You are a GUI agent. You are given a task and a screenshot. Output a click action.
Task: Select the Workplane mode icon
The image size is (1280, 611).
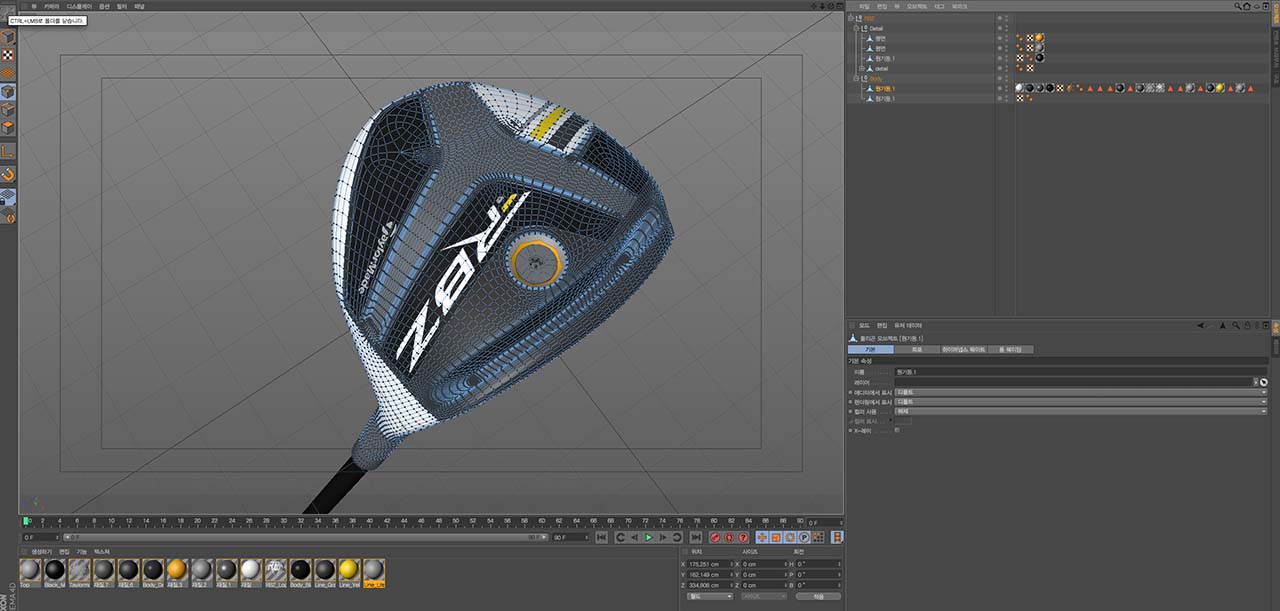click(7, 73)
